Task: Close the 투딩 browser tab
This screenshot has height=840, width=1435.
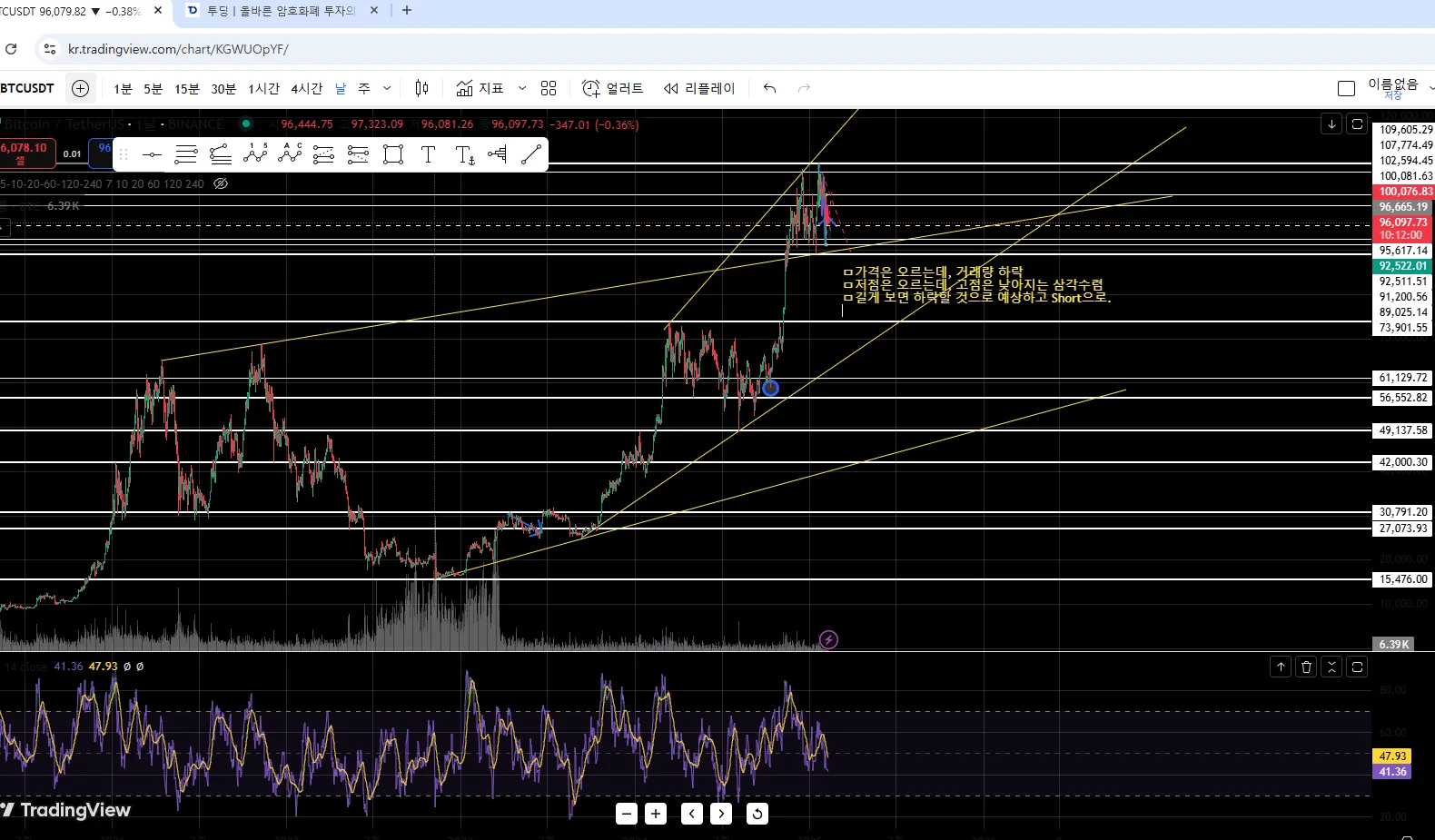Action: [x=374, y=11]
